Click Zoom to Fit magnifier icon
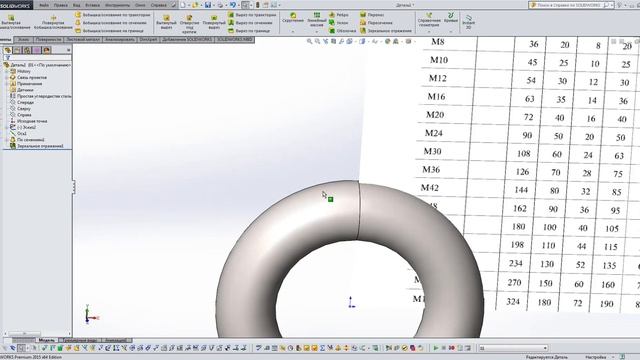 pos(309,41)
